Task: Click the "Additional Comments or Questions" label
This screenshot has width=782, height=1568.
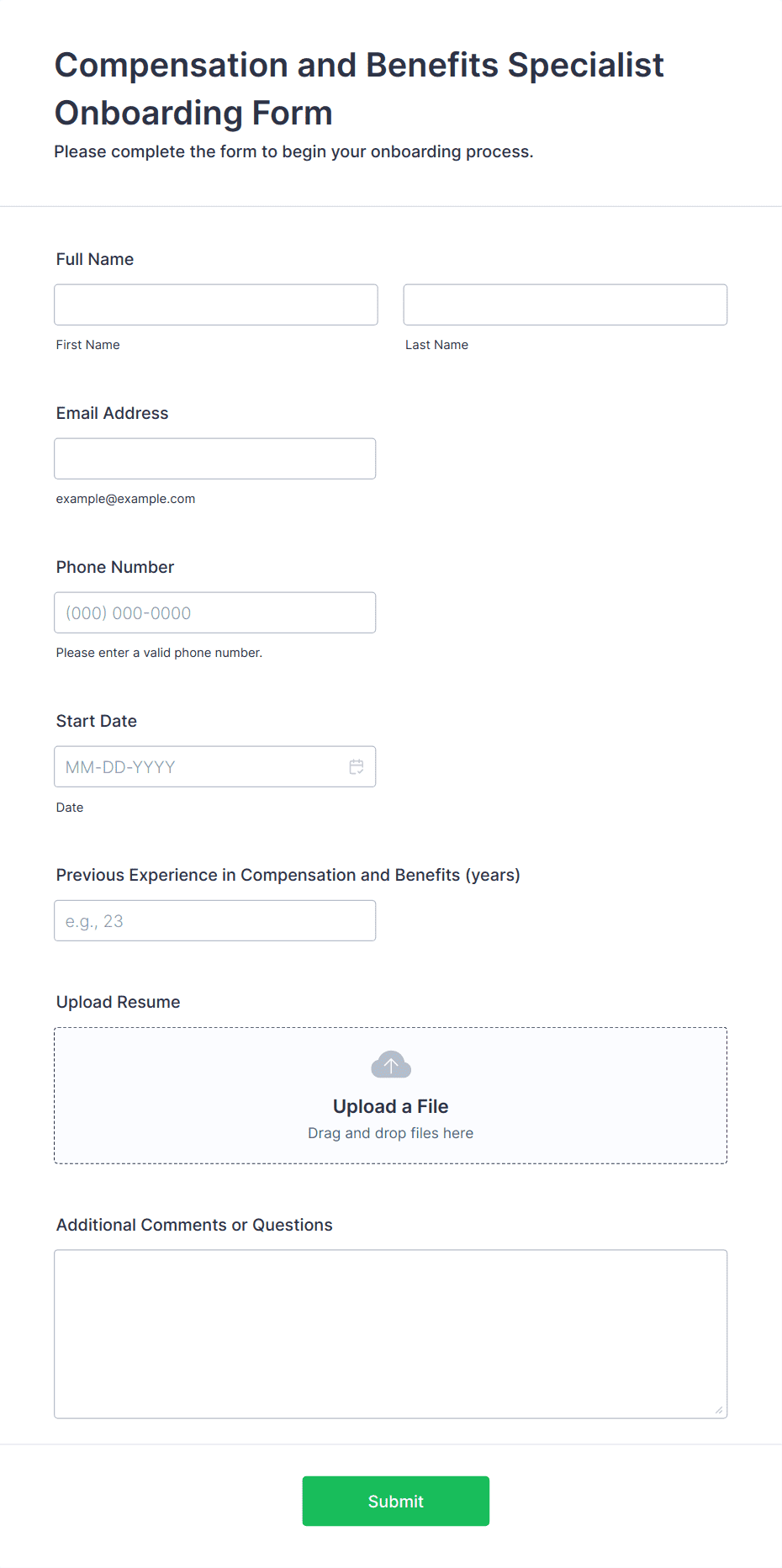Action: [194, 1225]
